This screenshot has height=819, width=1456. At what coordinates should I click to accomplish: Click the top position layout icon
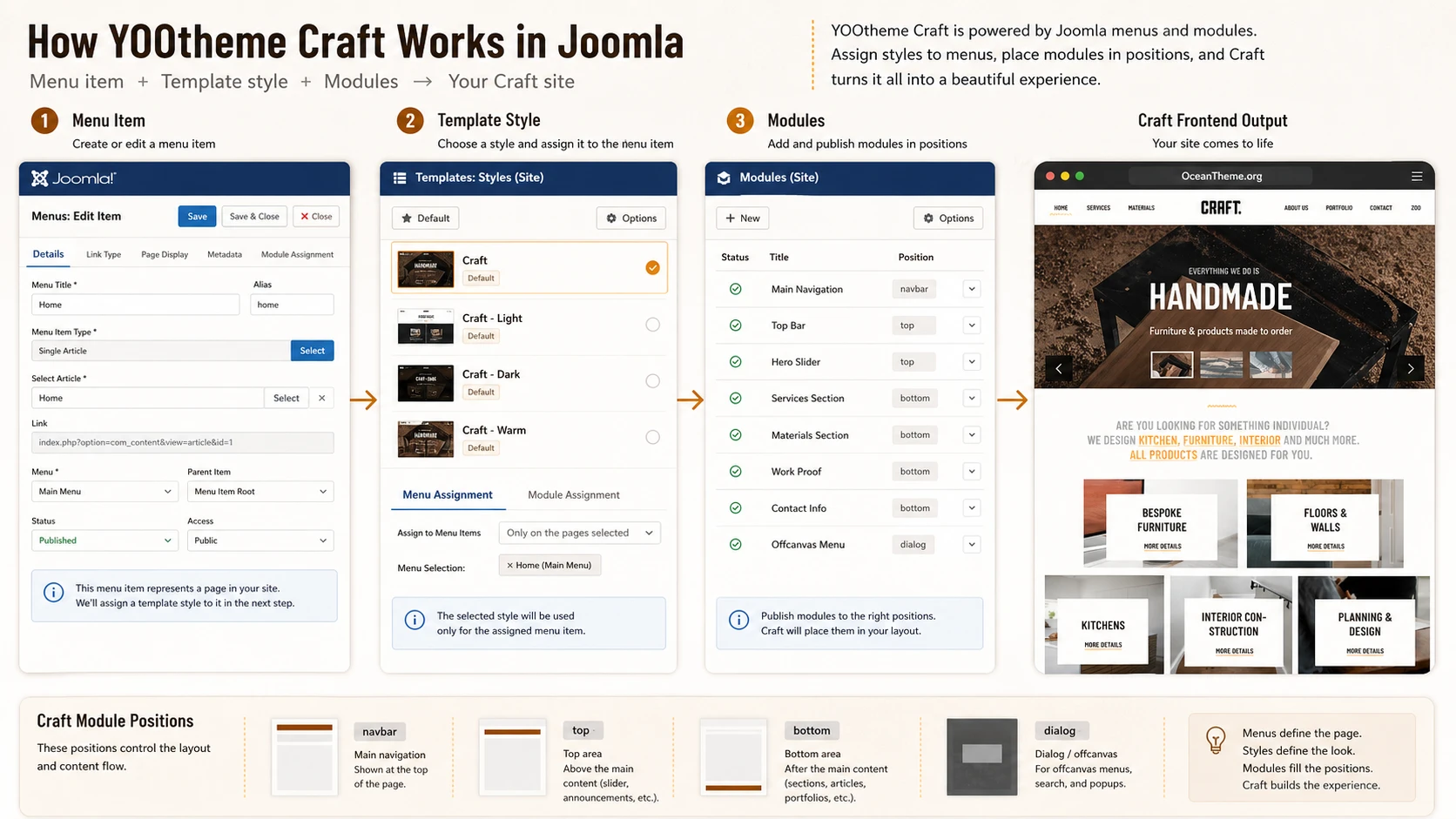tap(512, 757)
